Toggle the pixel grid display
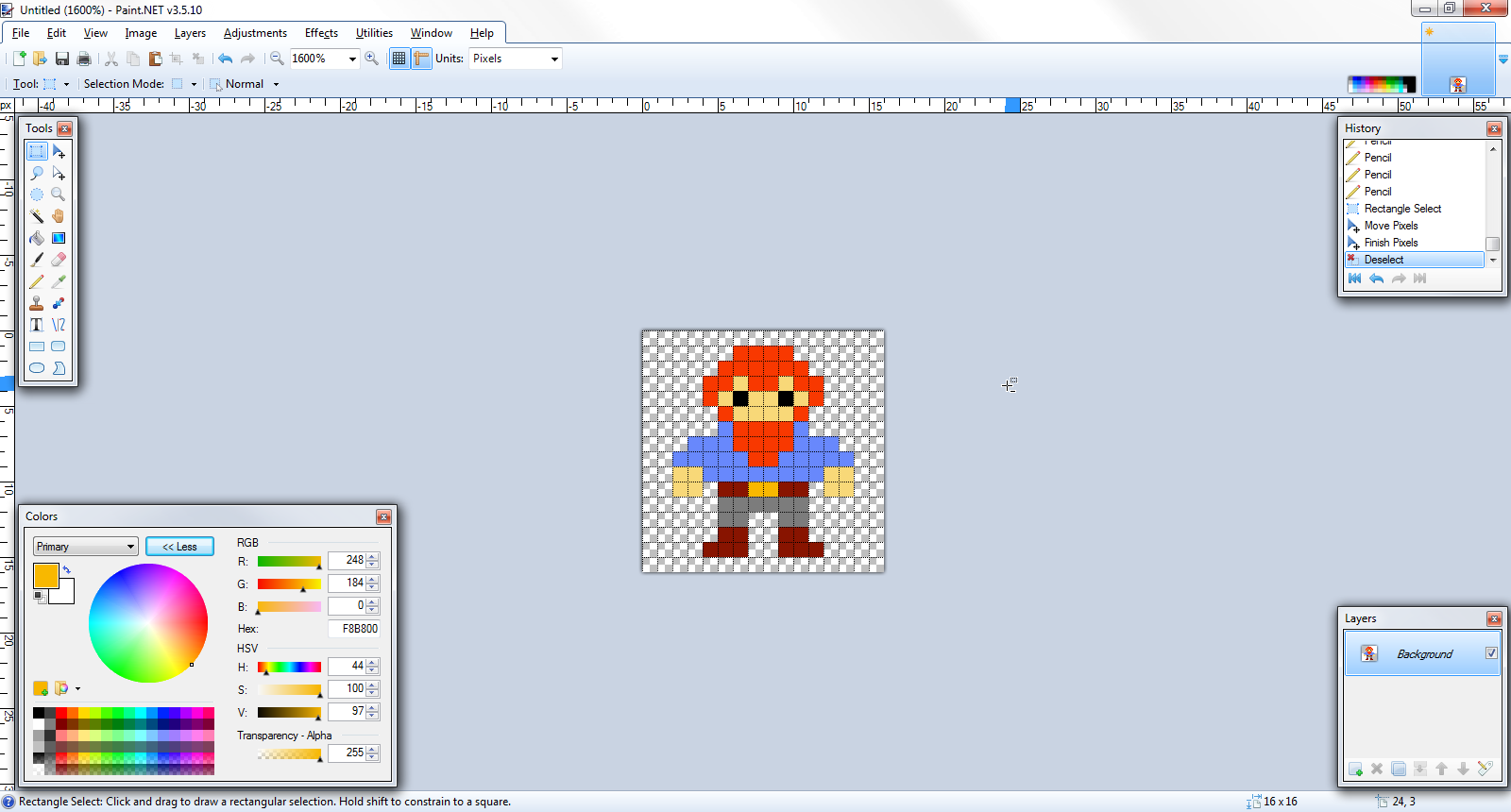This screenshot has height=812, width=1511. [399, 59]
